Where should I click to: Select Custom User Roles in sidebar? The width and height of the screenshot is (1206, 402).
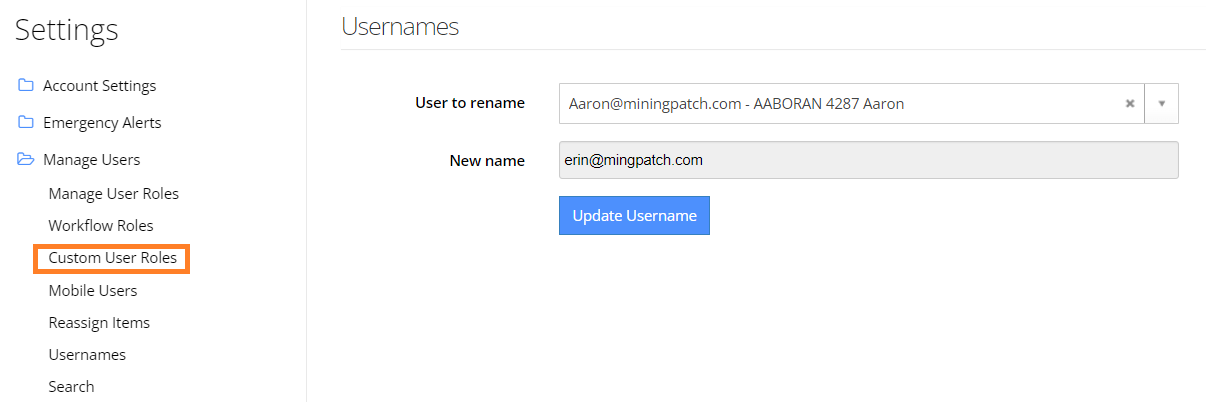pyautogui.click(x=112, y=258)
